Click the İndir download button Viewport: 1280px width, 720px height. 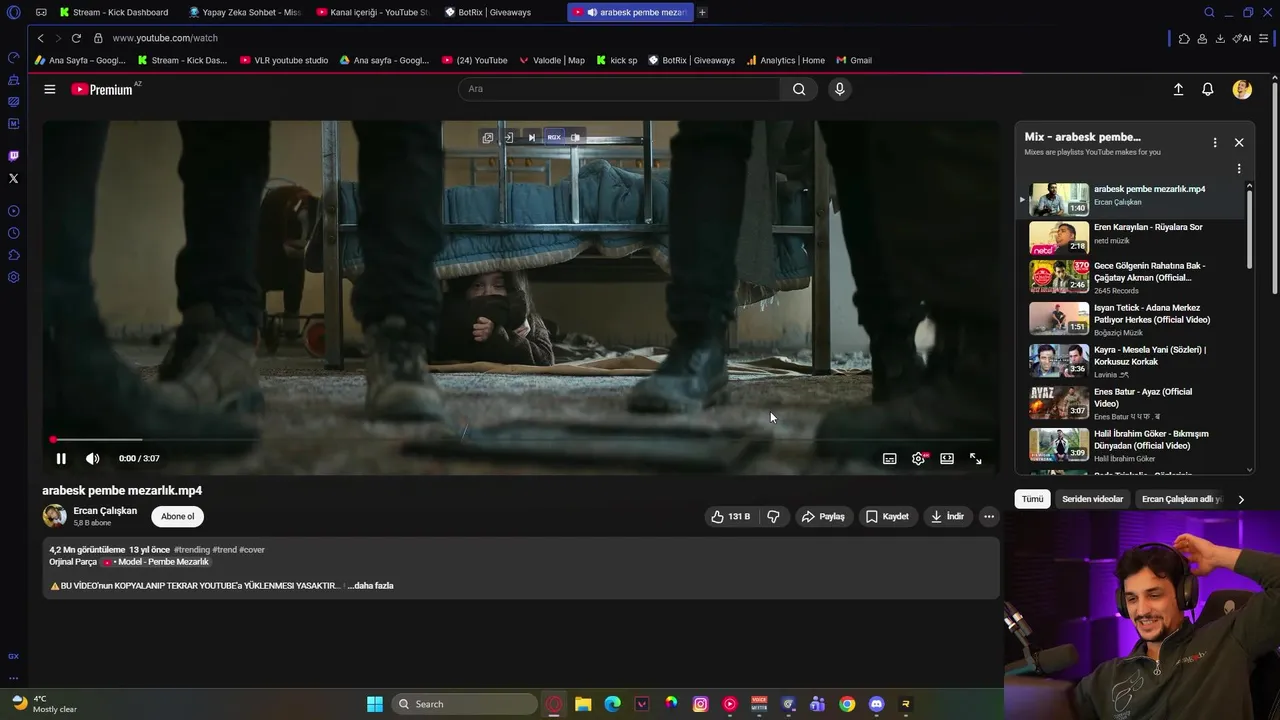tap(947, 517)
